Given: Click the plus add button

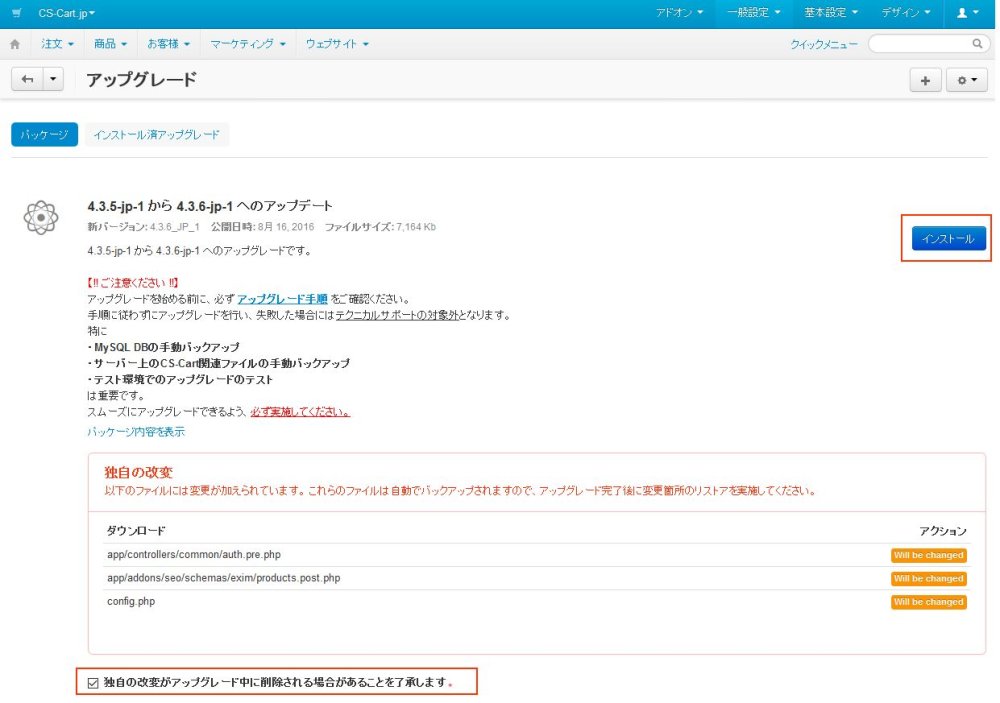Looking at the screenshot, I should pyautogui.click(x=925, y=80).
